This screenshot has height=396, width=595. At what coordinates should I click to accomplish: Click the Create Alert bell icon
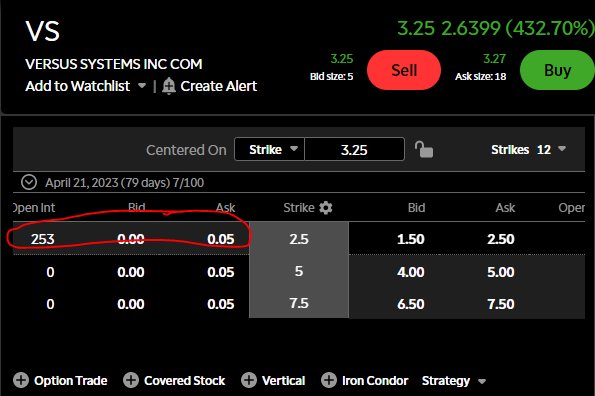pos(168,86)
